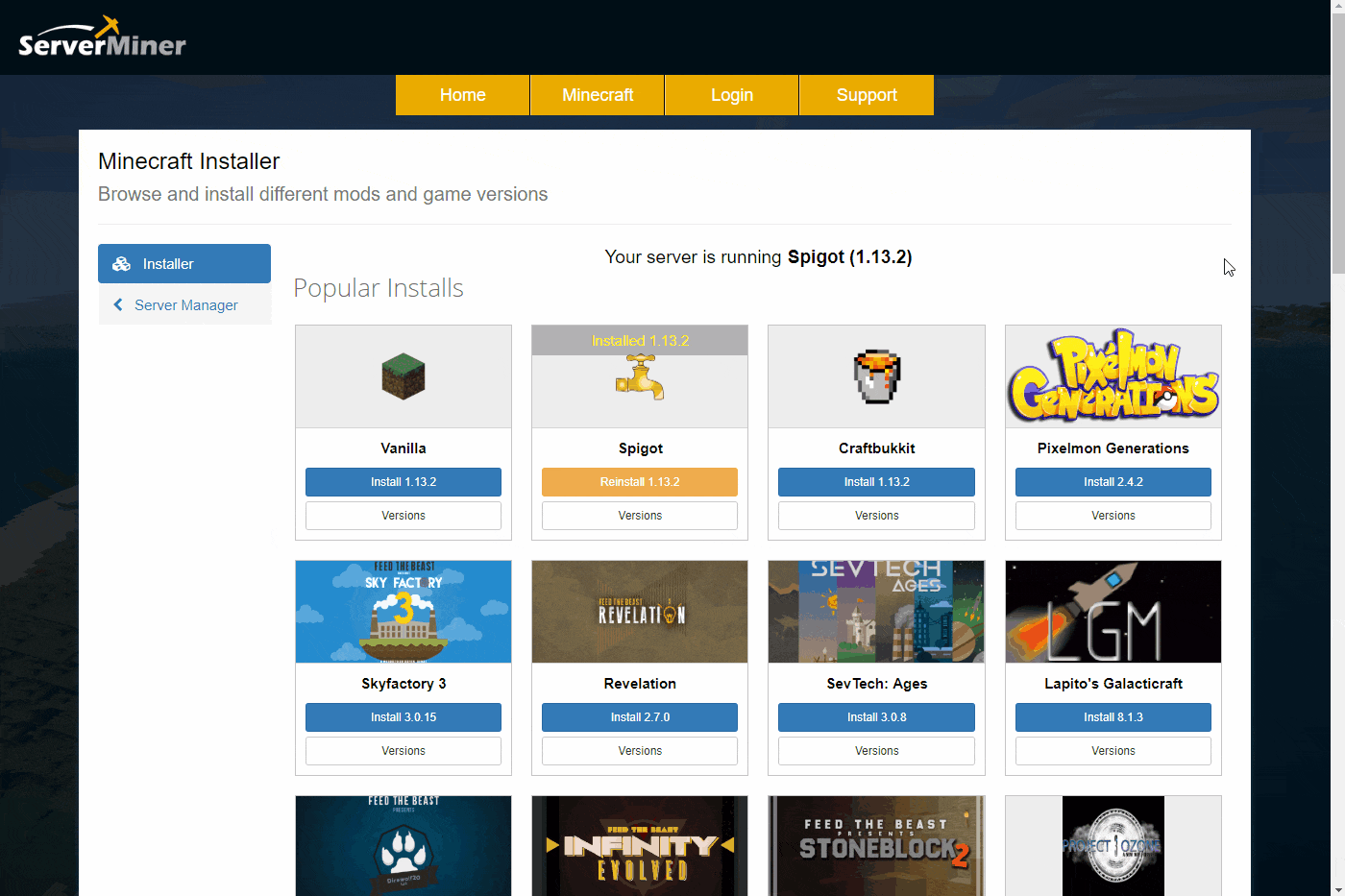Install Skyfactory 3 version 3.0.15
Viewport: 1345px width, 896px height.
point(403,717)
